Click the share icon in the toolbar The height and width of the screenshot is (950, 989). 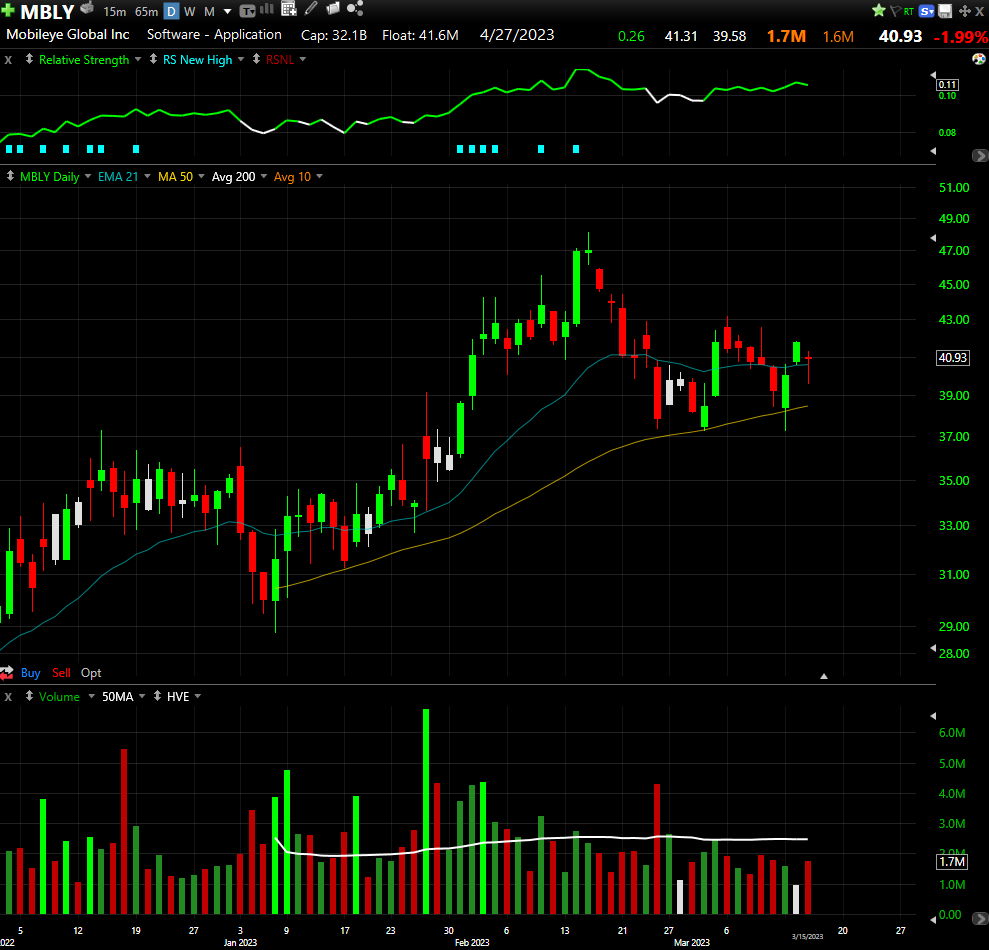click(355, 8)
